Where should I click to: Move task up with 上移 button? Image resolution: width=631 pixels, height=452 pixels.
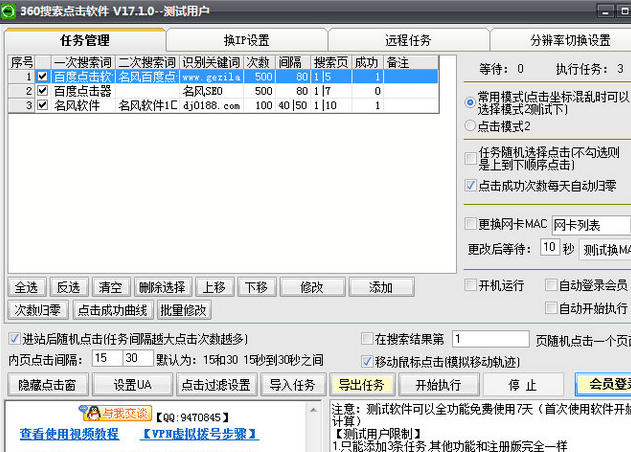214,287
